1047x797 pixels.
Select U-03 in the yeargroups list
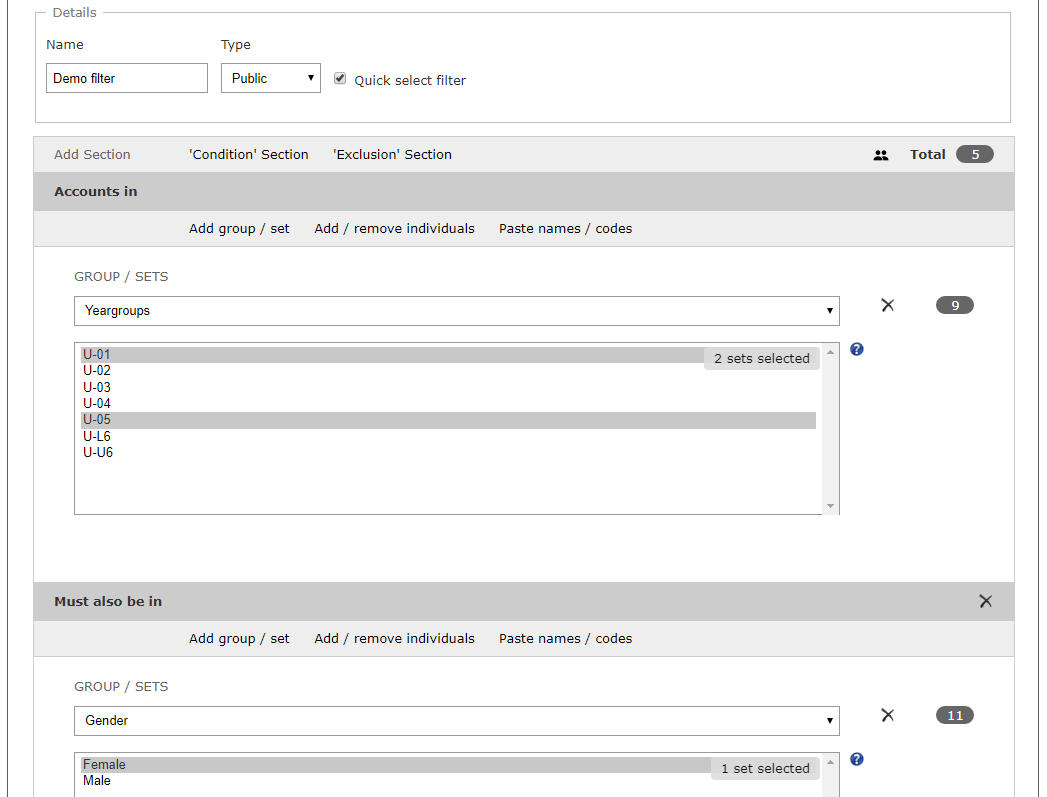coord(449,387)
